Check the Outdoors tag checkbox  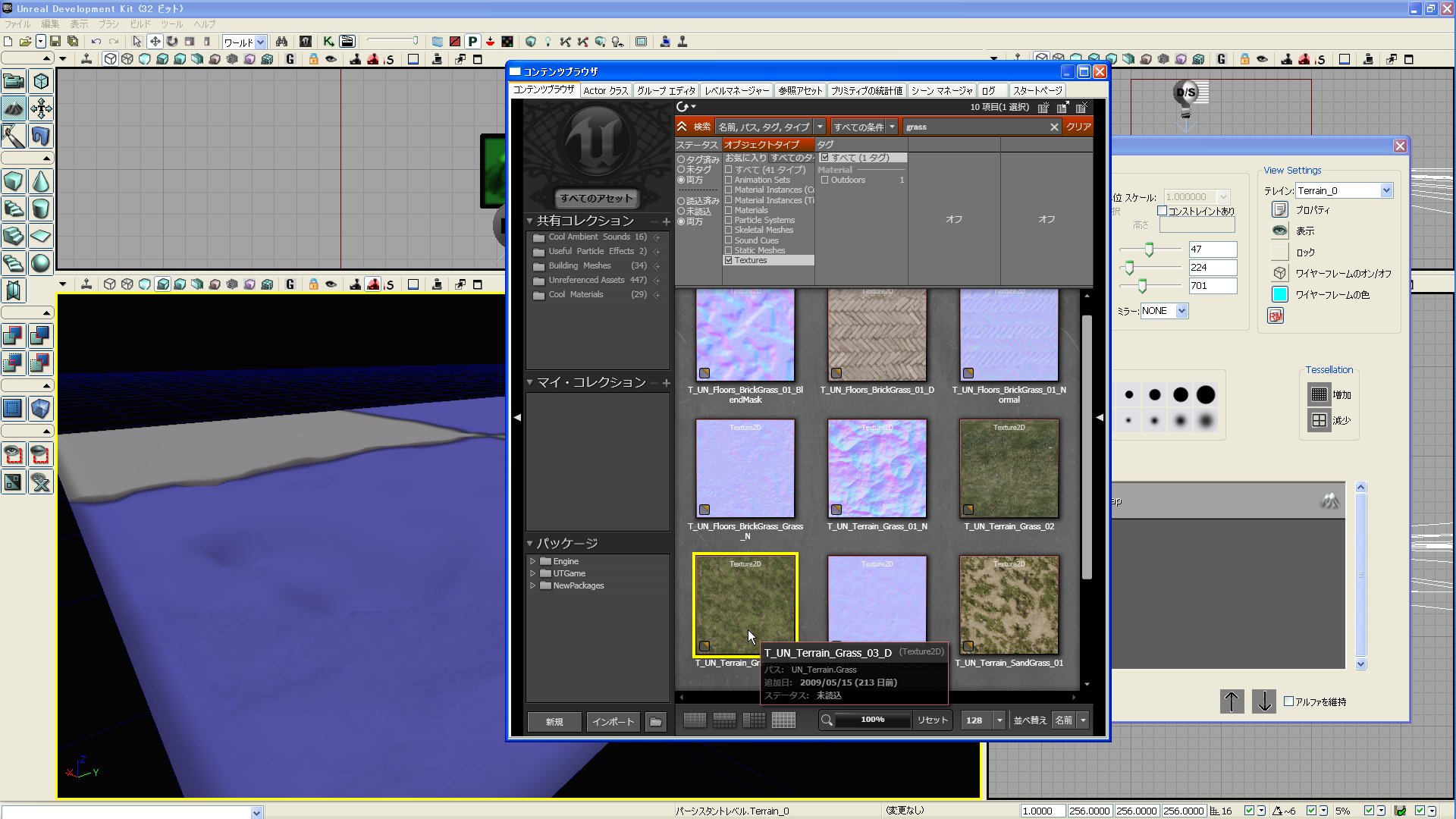pyautogui.click(x=825, y=180)
